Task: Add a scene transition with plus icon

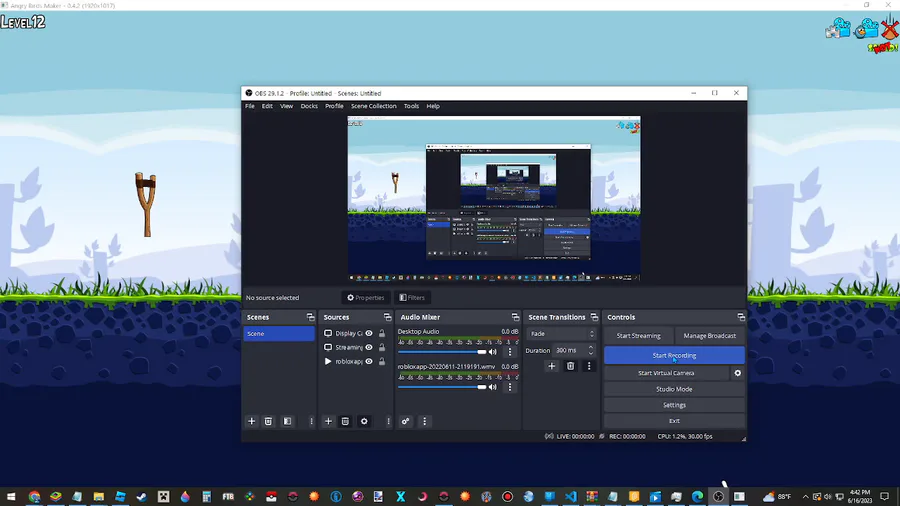Action: coord(552,366)
